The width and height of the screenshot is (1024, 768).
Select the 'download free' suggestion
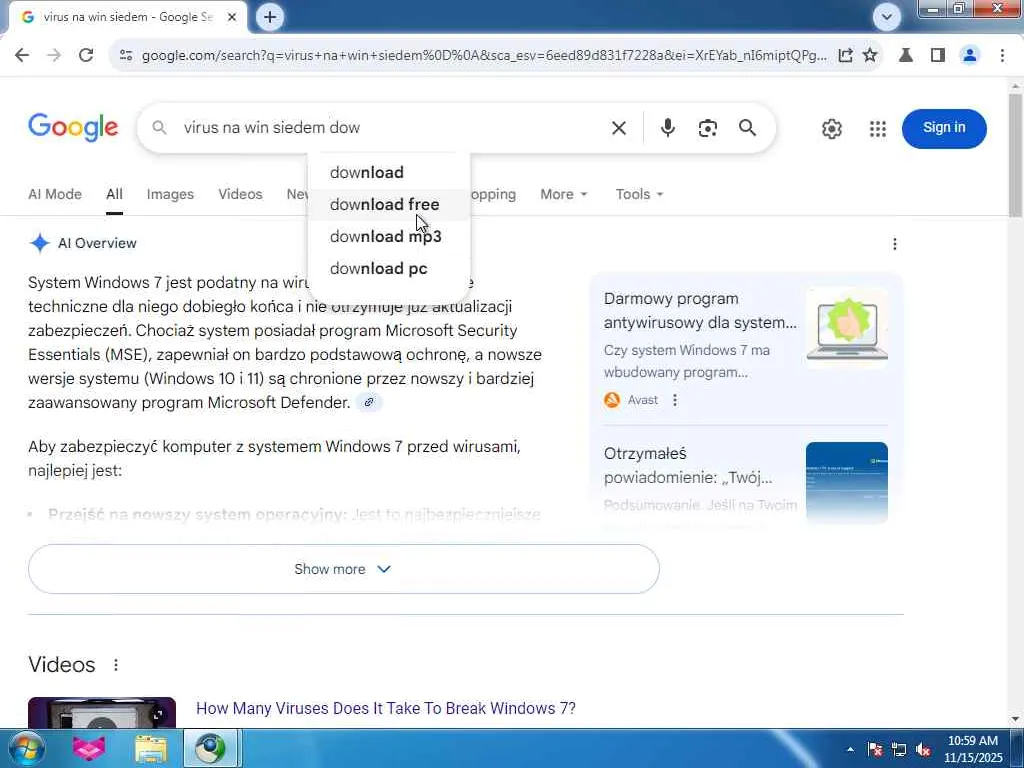pyautogui.click(x=389, y=204)
